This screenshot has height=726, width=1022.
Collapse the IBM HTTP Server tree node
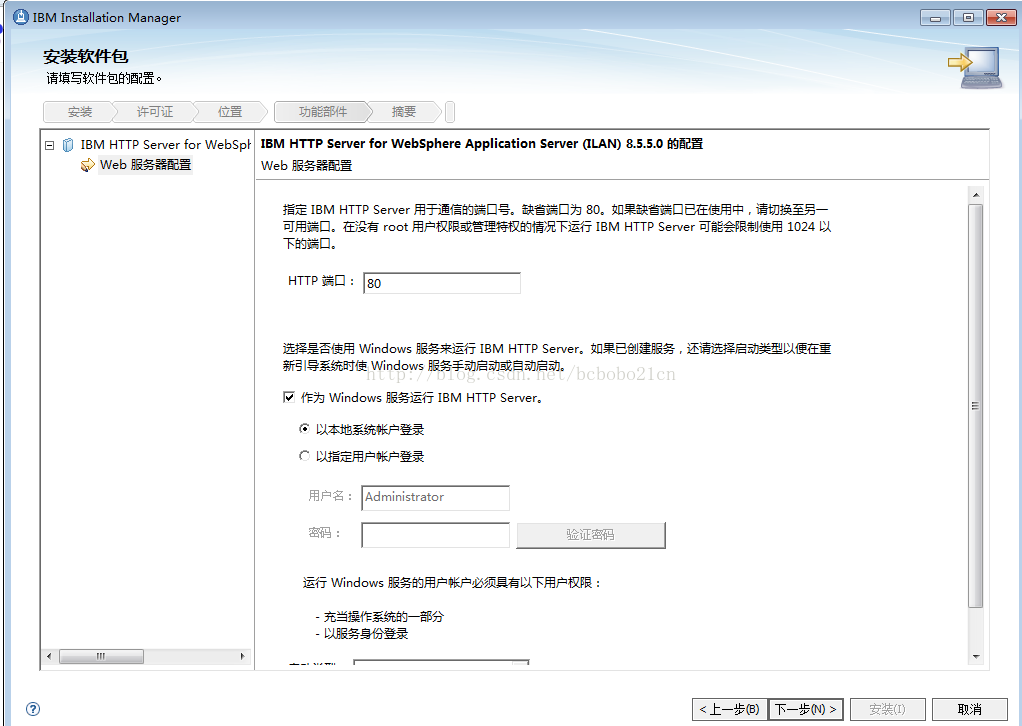50,145
